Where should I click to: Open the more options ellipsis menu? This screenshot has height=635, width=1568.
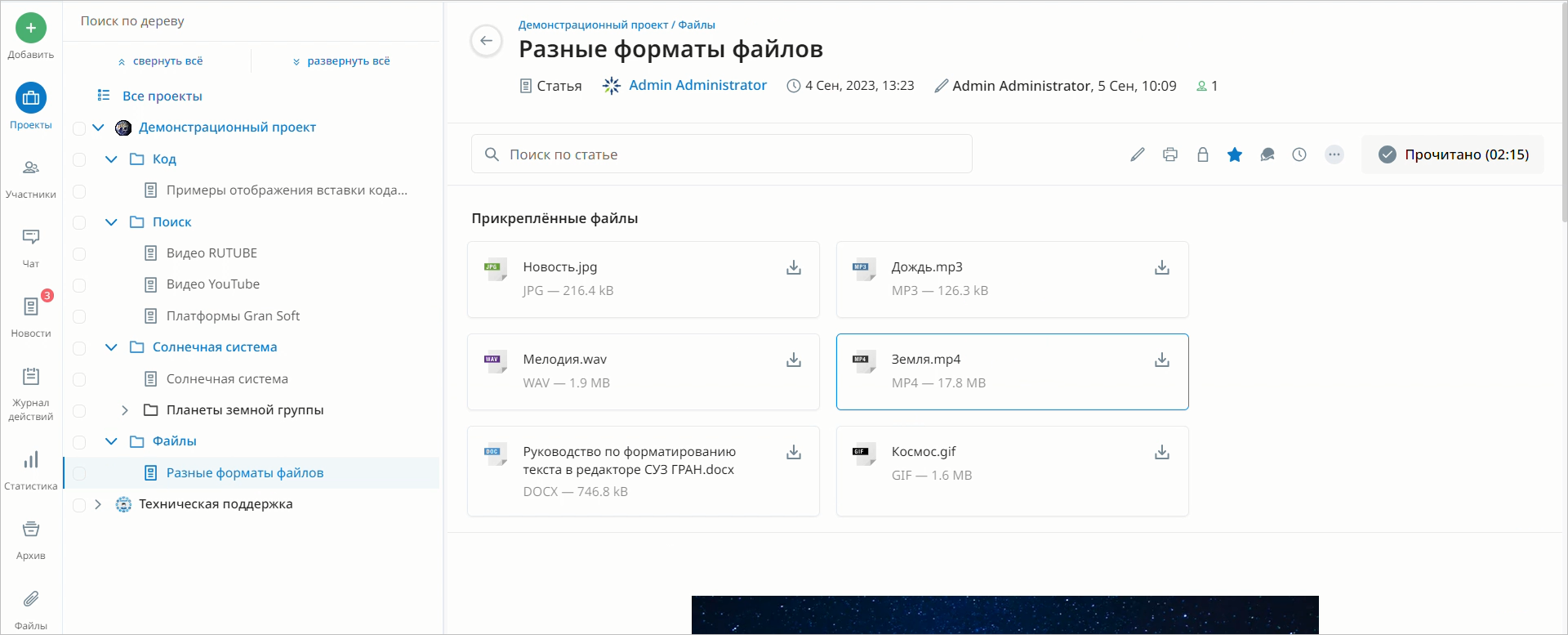(1334, 154)
